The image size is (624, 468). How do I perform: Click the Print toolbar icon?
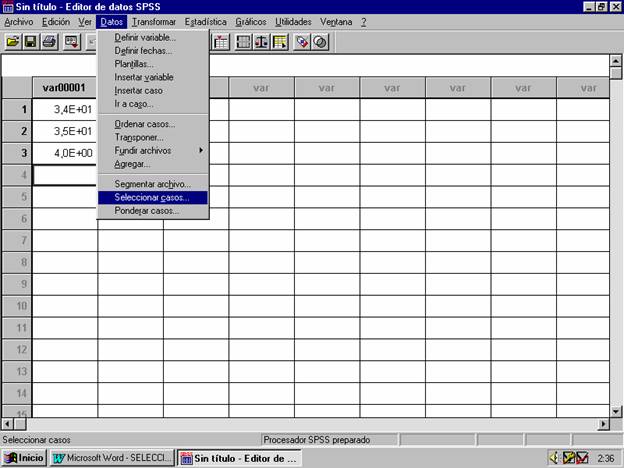tap(49, 42)
